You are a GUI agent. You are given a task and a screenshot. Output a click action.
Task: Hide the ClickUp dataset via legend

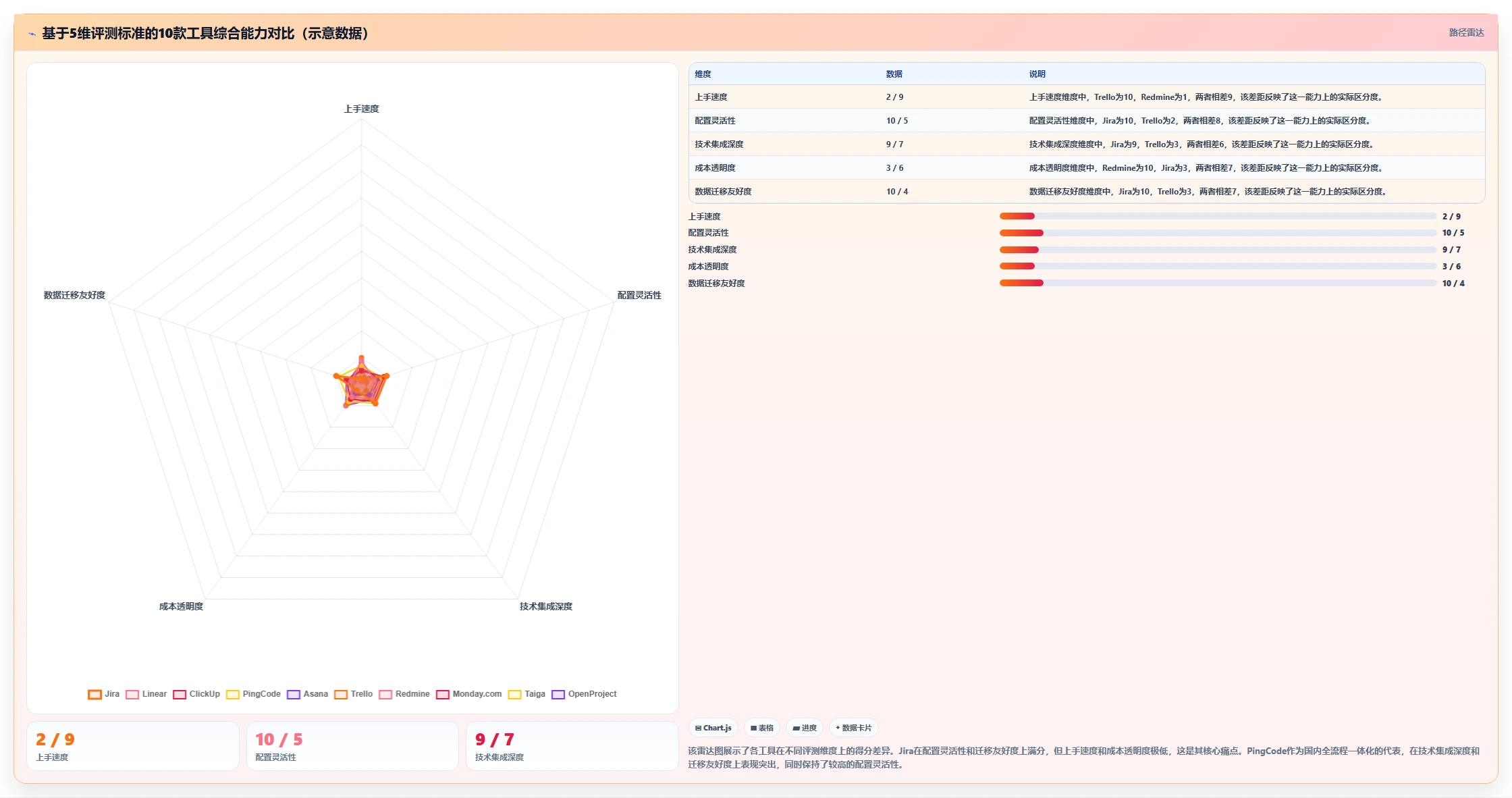tap(196, 694)
